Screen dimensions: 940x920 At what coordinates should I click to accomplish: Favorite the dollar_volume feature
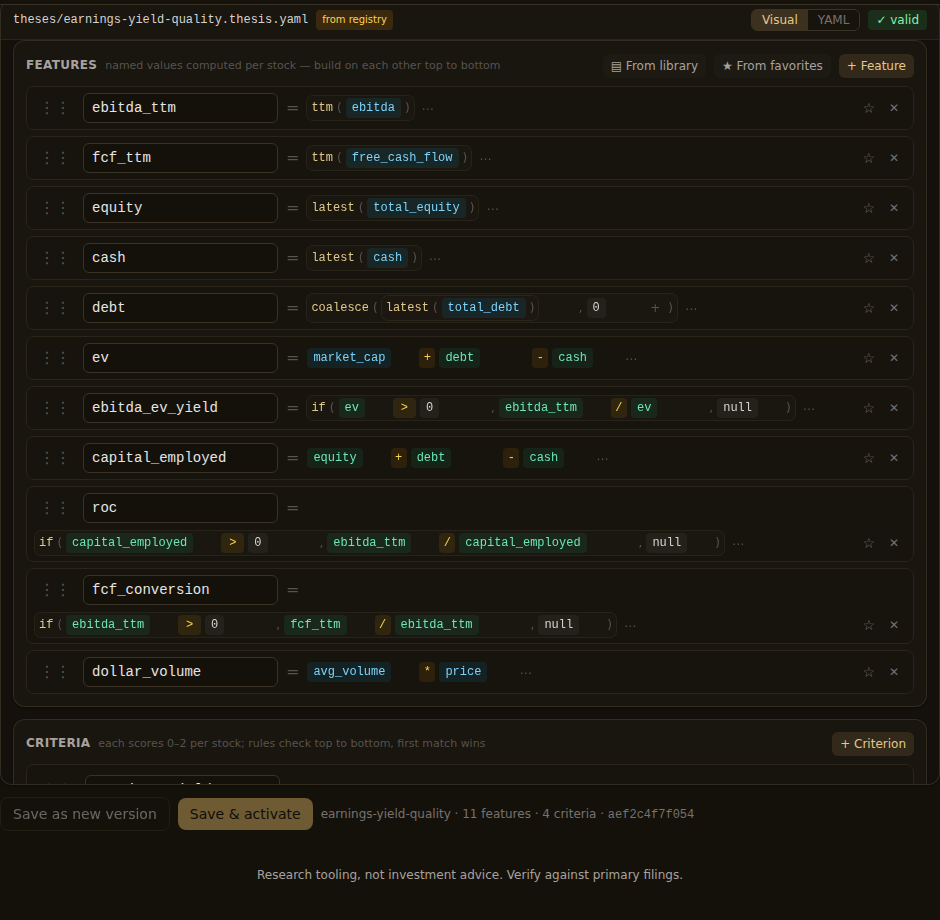coord(868,672)
